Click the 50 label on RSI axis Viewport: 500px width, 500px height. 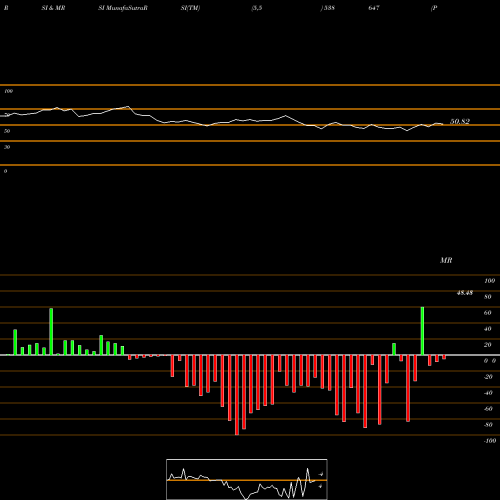[7, 131]
